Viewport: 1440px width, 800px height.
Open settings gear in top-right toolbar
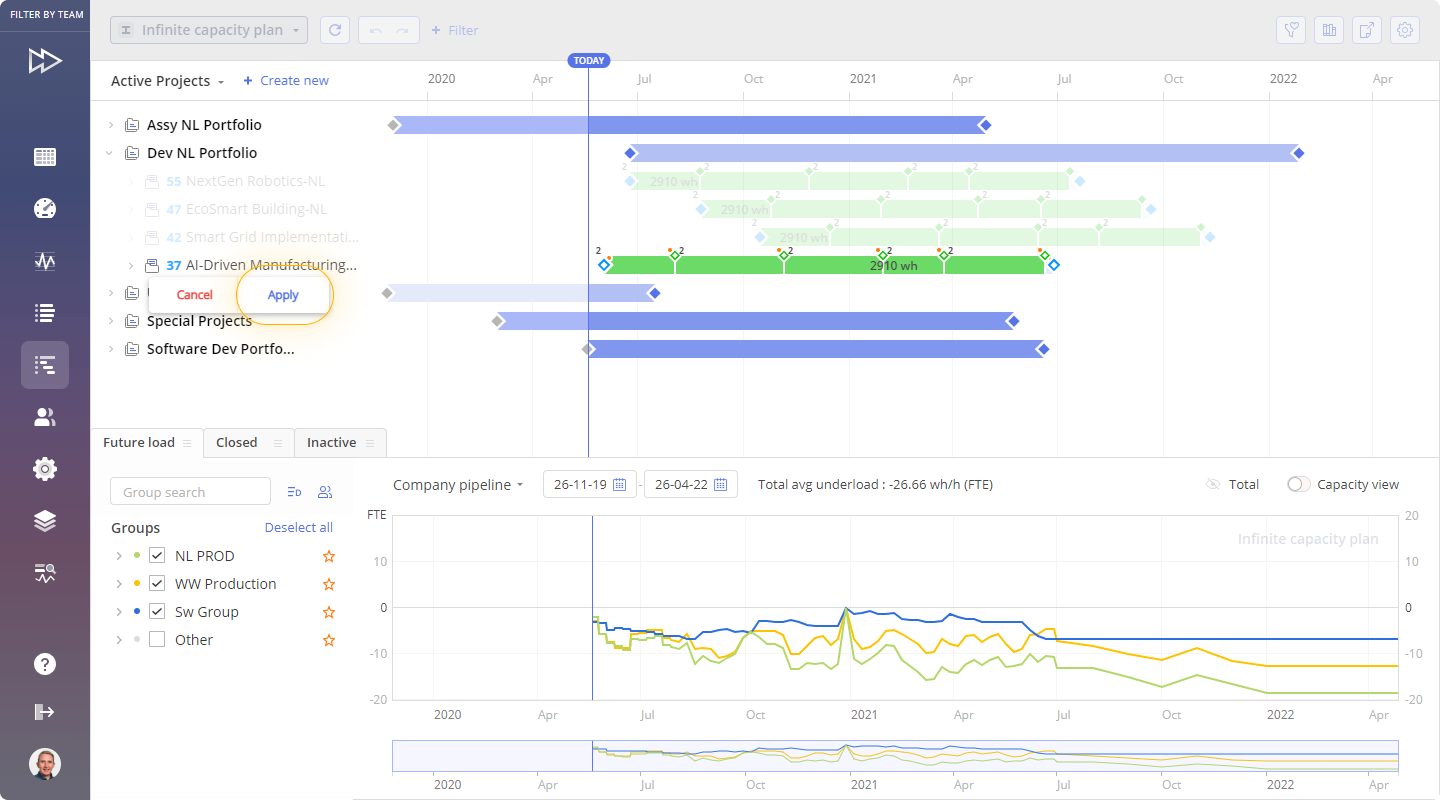pyautogui.click(x=1405, y=30)
